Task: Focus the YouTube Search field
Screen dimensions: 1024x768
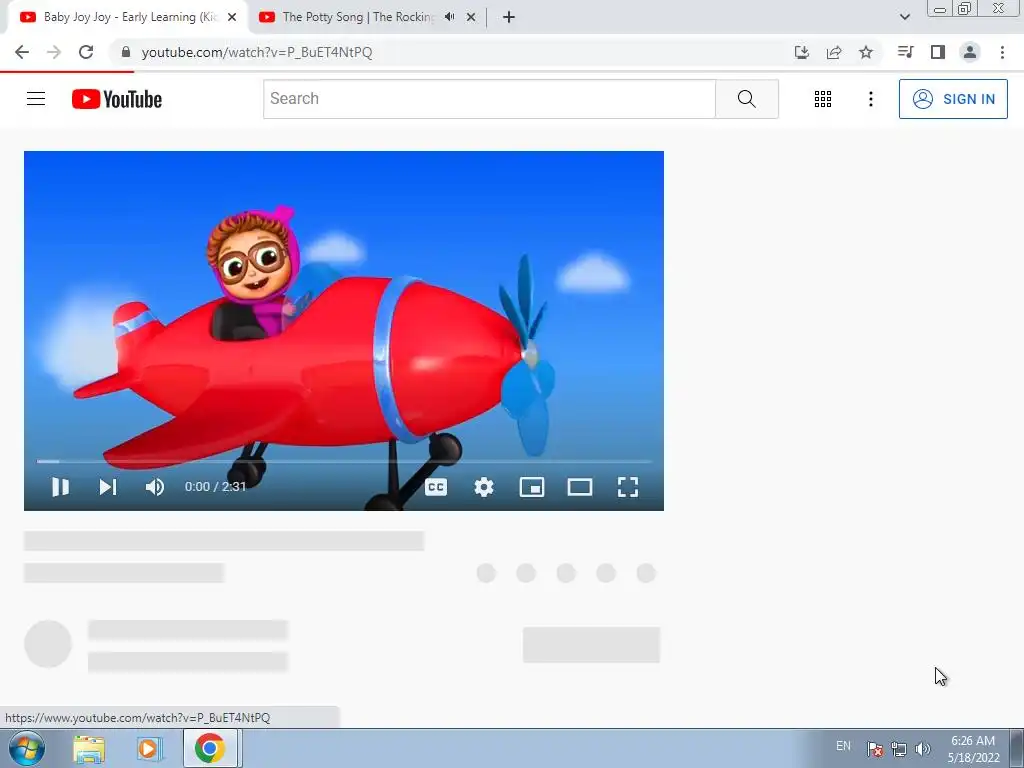Action: [489, 99]
